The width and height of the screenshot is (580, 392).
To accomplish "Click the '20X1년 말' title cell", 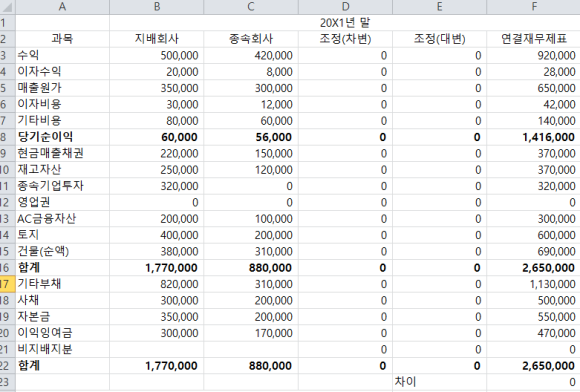I will 345,23.
